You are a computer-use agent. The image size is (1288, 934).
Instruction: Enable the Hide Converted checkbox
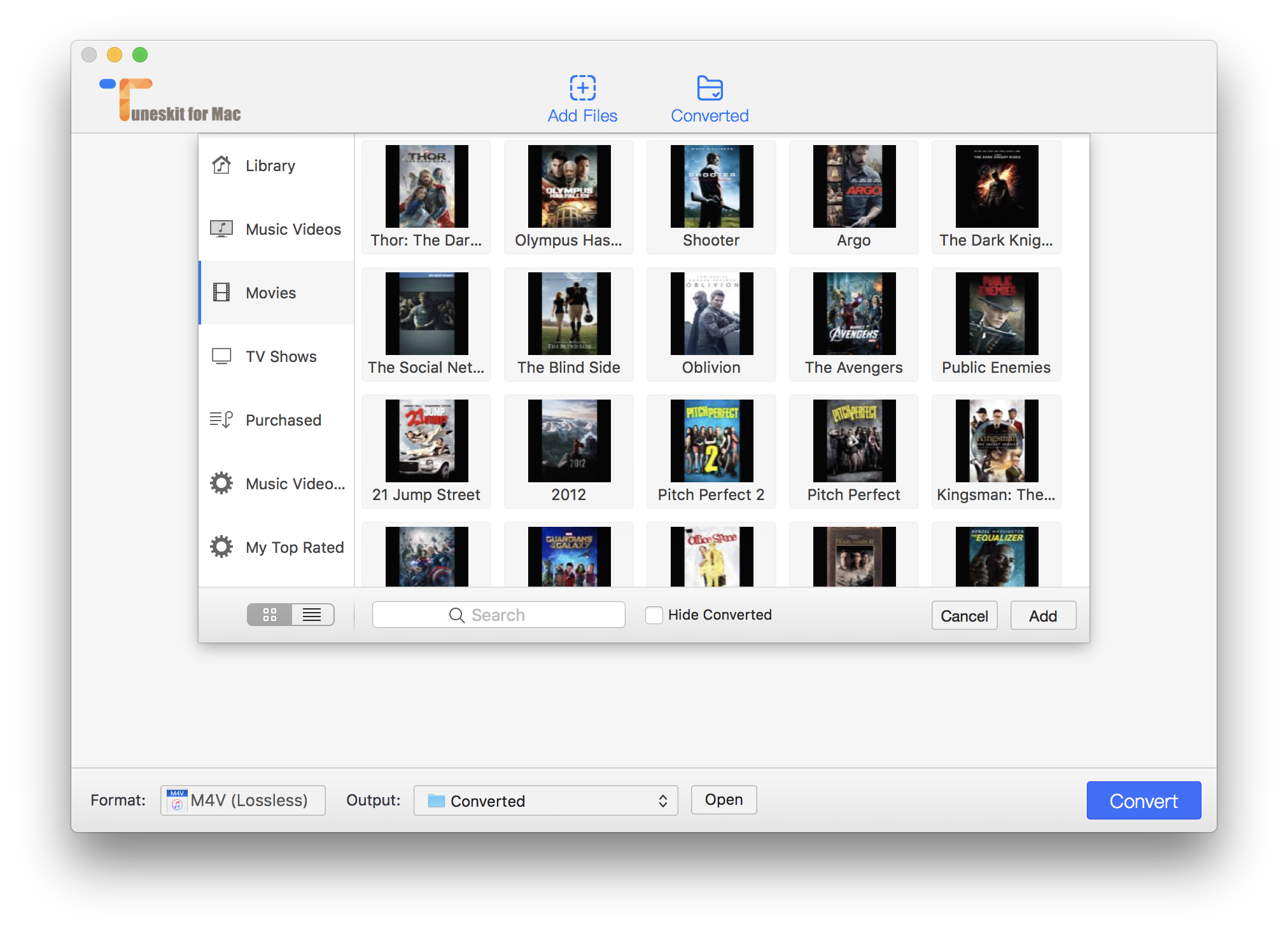[654, 615]
